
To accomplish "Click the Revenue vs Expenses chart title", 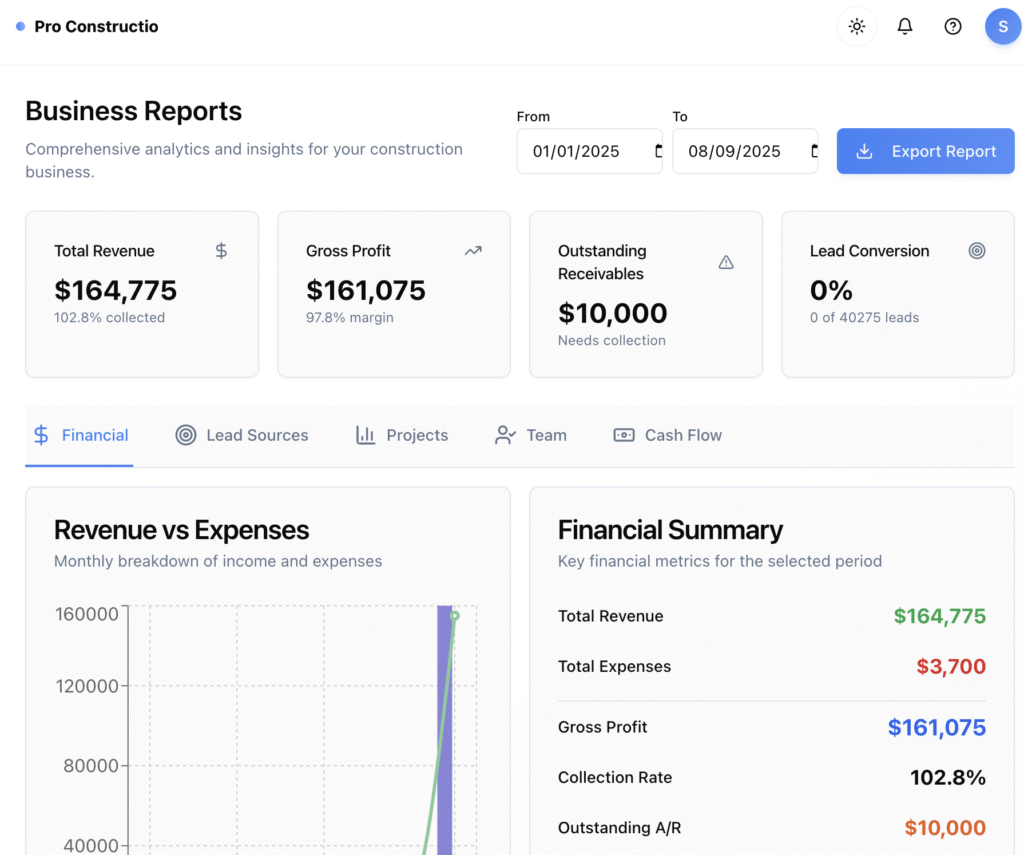I will coord(182,530).
